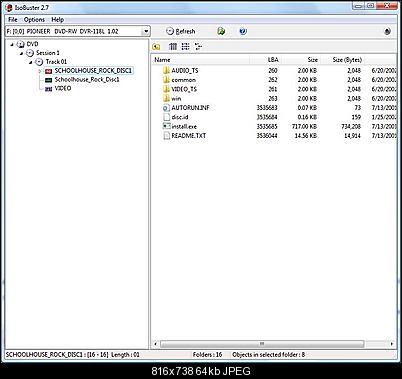
Task: Collapse the DVD tree node
Action: [12, 44]
